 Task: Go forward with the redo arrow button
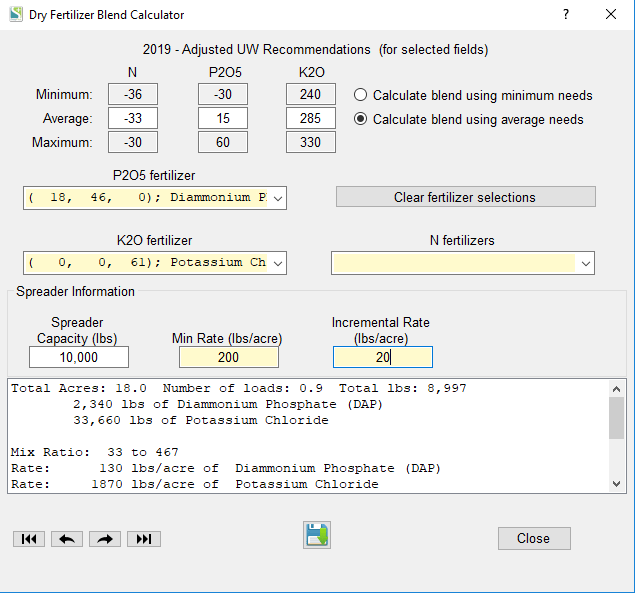click(x=105, y=539)
